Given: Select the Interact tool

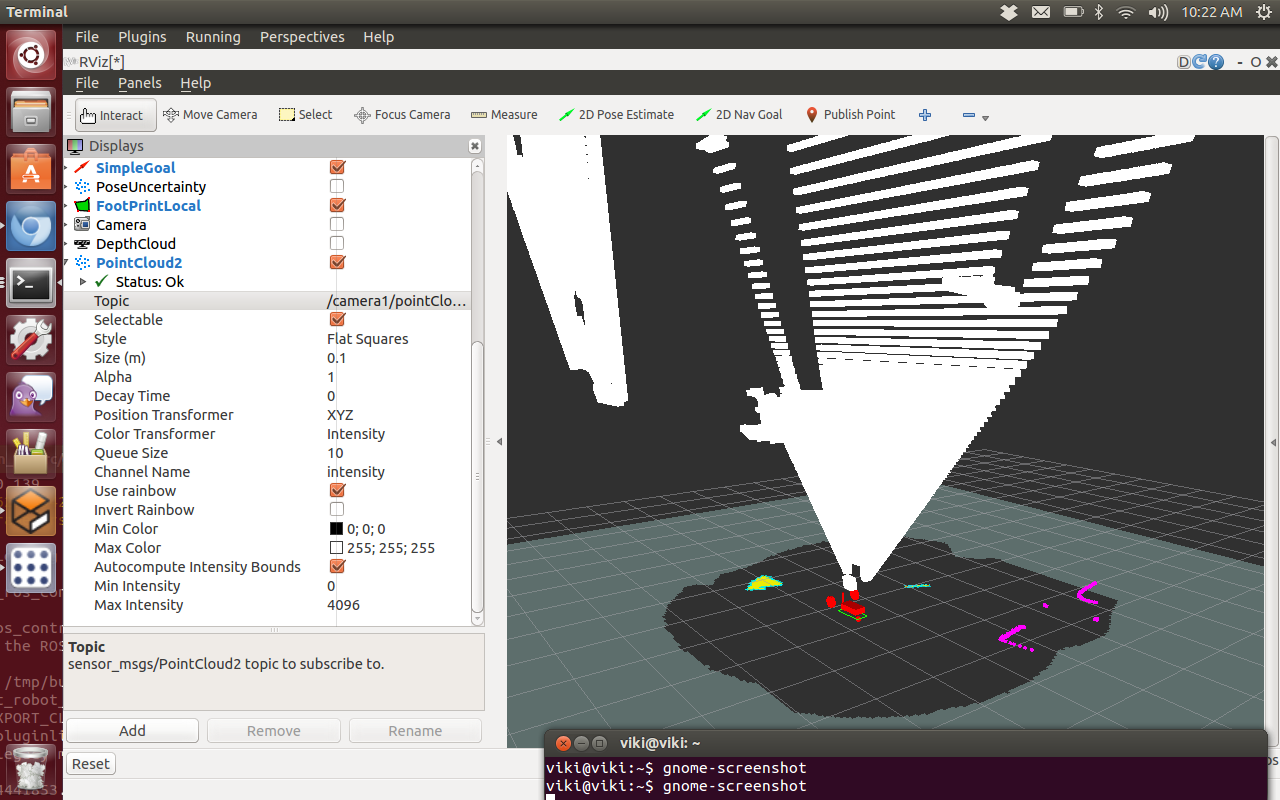Looking at the screenshot, I should 116,115.
